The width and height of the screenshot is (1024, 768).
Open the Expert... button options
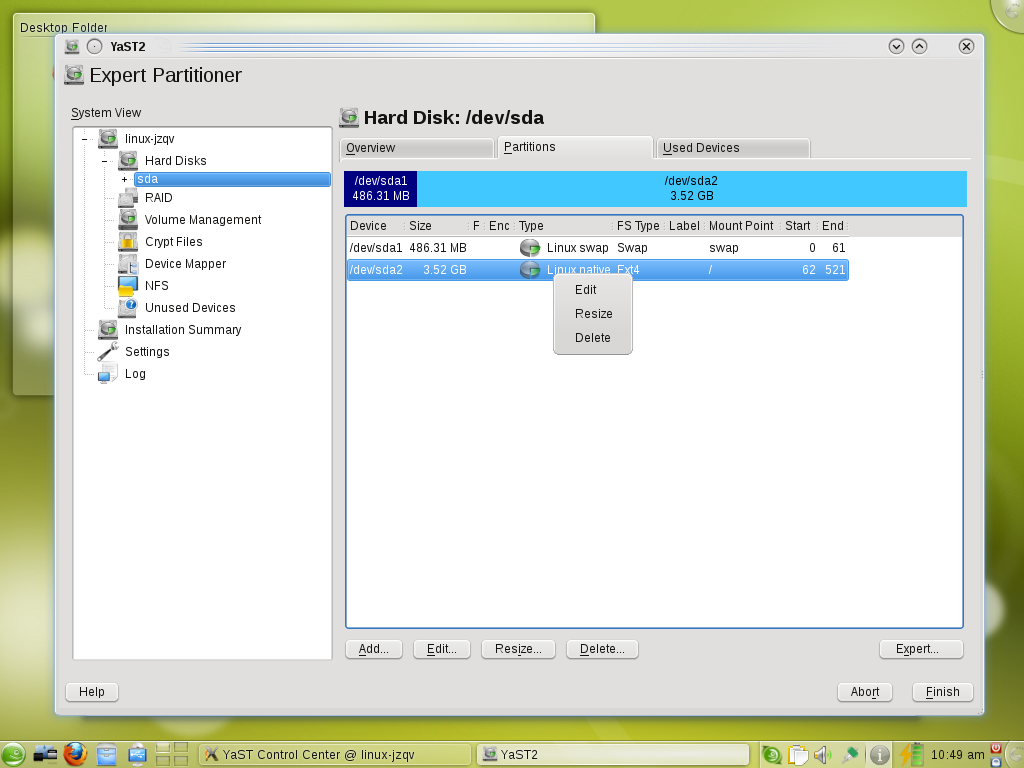[921, 649]
